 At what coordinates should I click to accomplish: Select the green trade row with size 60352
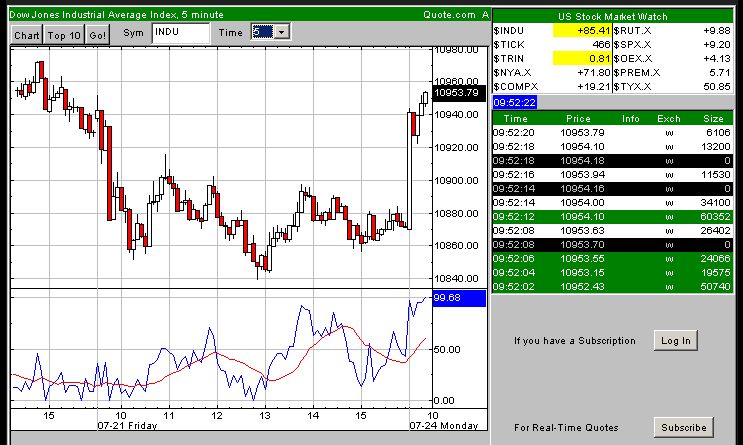612,217
